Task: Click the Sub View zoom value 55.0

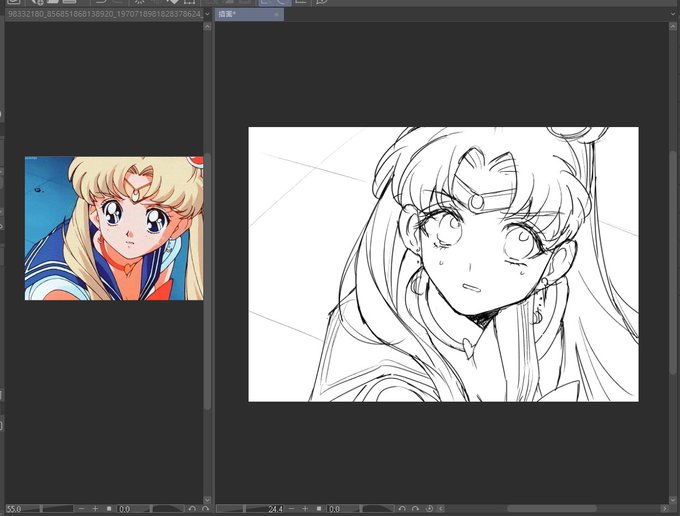Action: click(x=14, y=509)
